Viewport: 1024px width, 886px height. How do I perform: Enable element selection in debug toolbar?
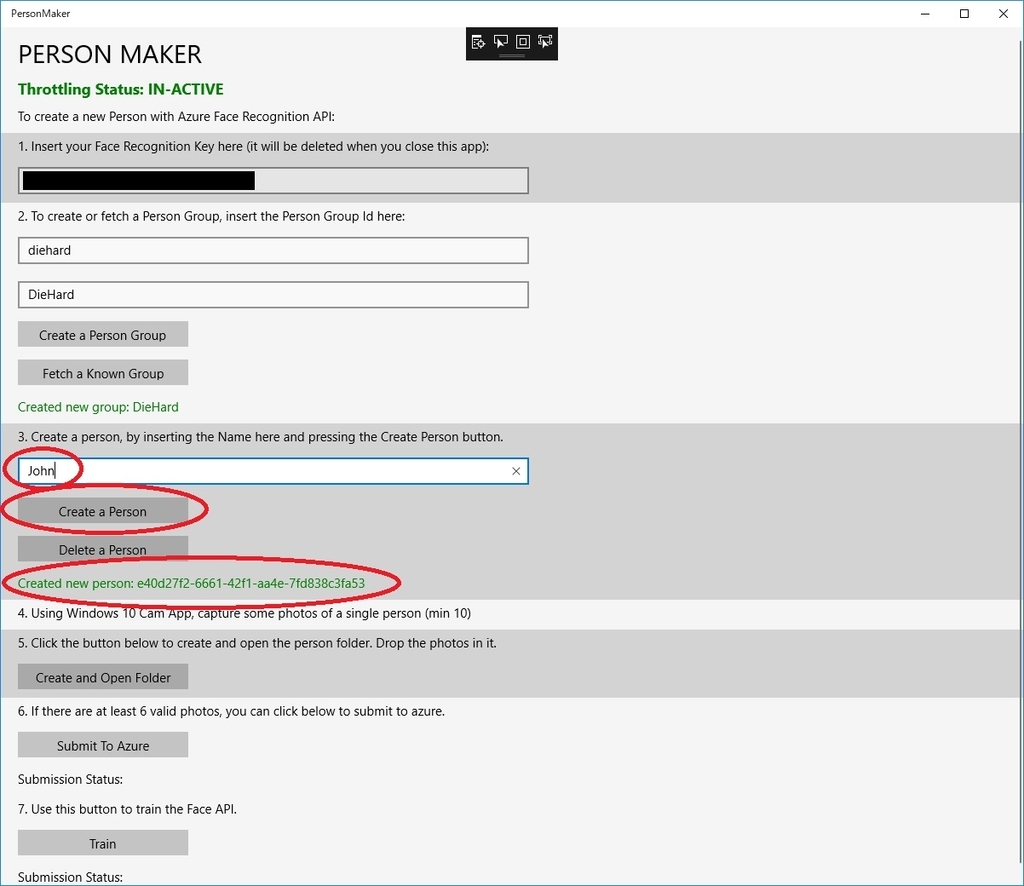501,42
